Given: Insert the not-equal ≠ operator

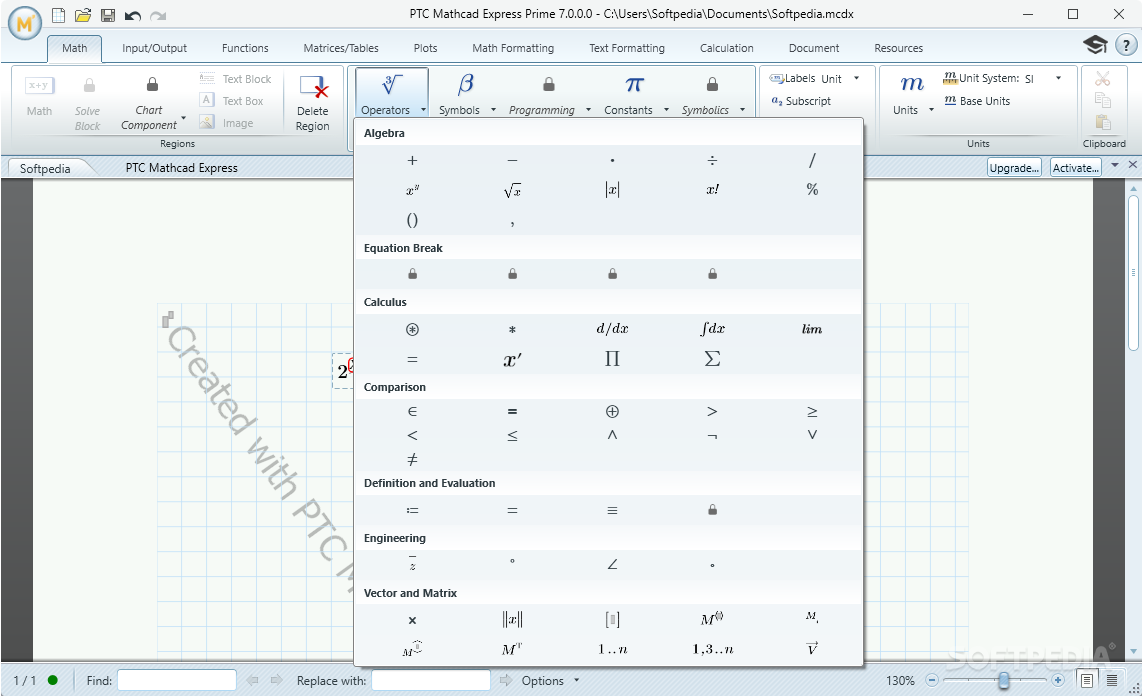Looking at the screenshot, I should tap(413, 459).
